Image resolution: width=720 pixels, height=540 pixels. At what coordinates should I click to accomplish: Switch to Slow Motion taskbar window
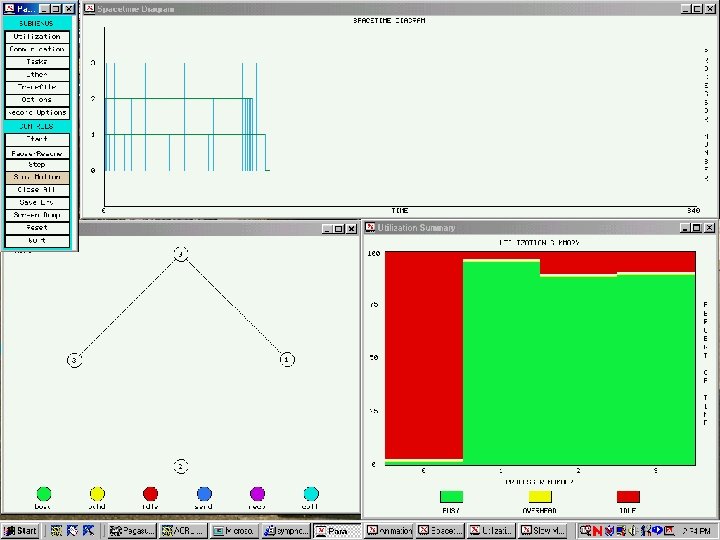tap(544, 531)
